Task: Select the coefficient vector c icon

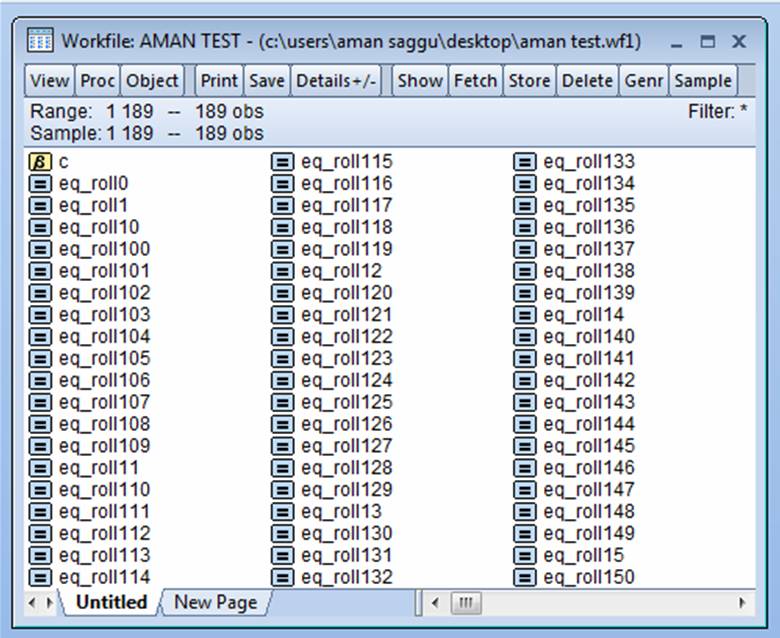Action: click(x=40, y=162)
